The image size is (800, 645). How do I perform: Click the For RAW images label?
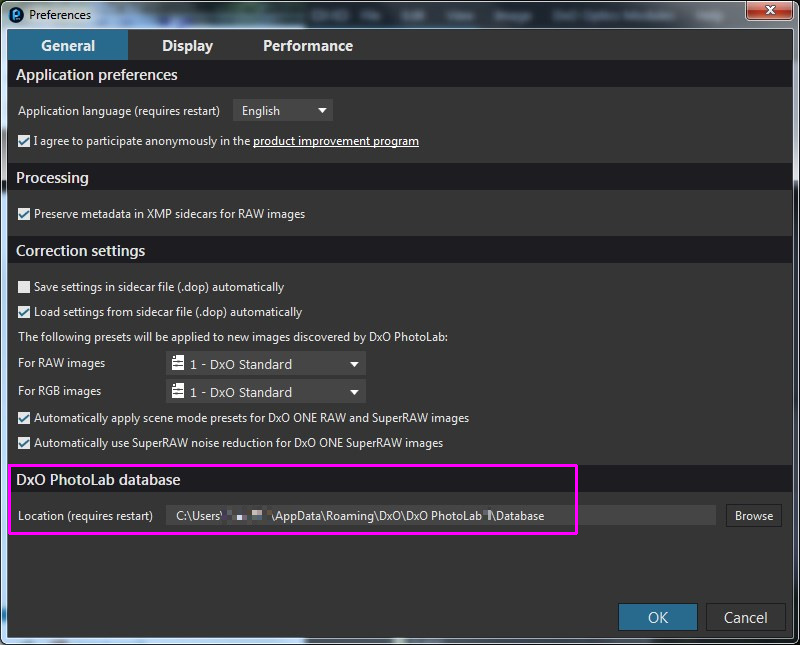click(x=61, y=363)
